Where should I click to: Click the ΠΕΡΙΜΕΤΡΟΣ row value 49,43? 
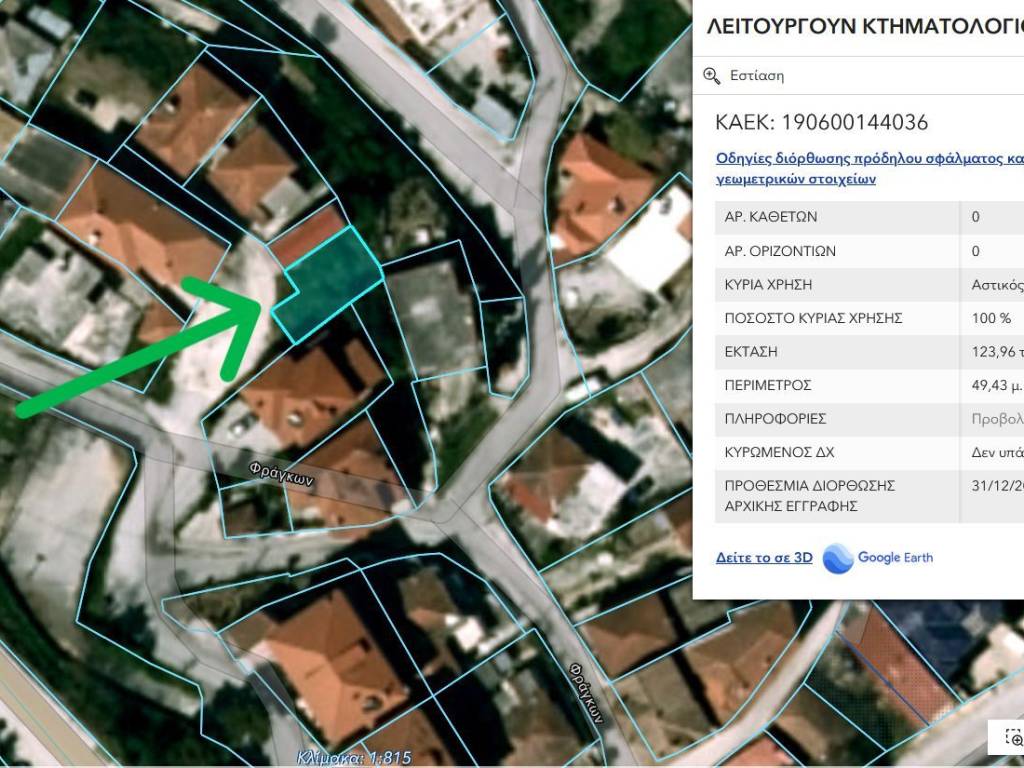996,385
